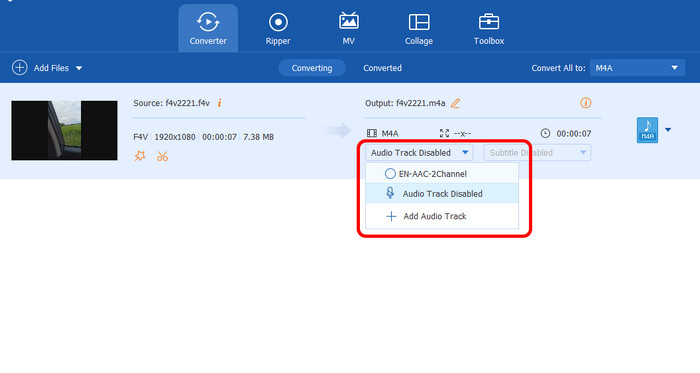Open the scissors cut tool
This screenshot has height=373, width=700.
[162, 156]
